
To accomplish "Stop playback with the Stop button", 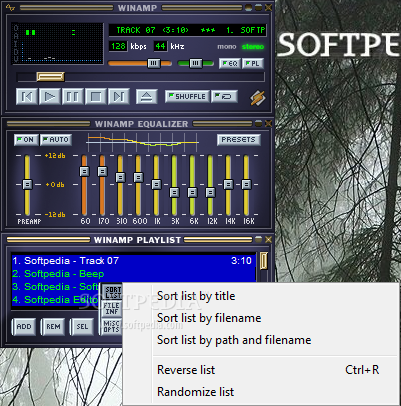I will (x=96, y=97).
